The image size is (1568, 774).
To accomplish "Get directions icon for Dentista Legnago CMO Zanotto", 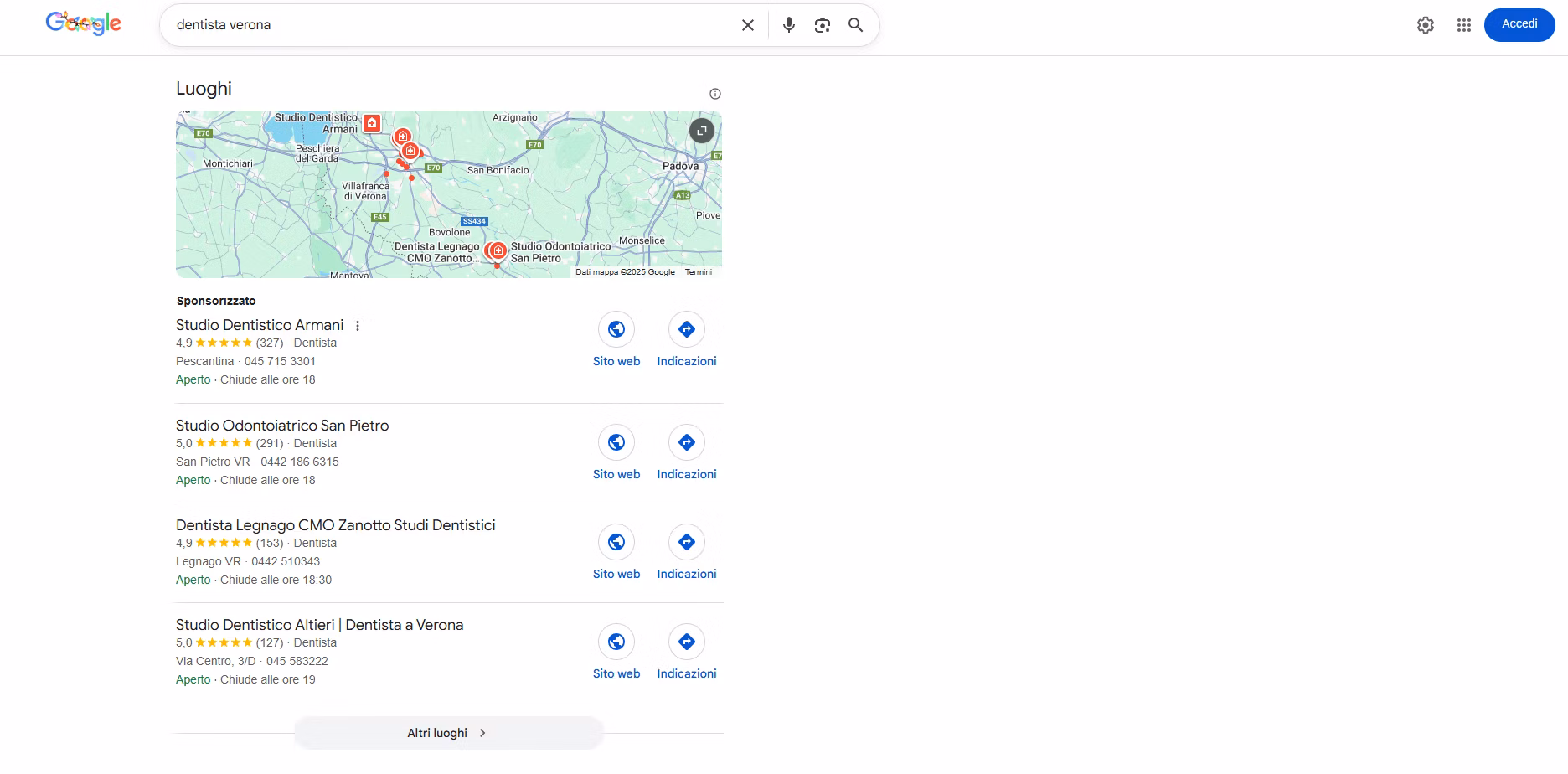I will [687, 542].
